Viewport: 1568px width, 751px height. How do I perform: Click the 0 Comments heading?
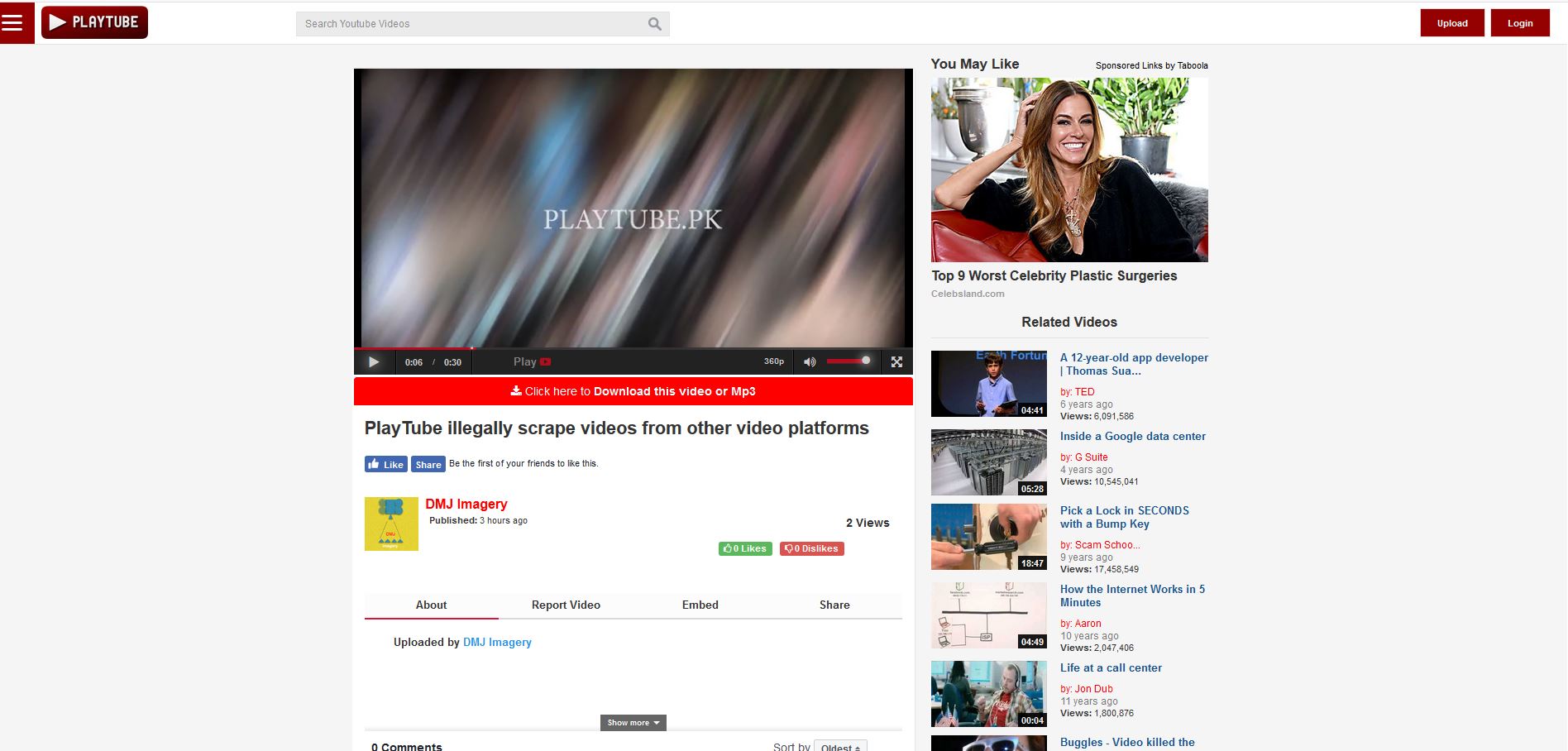(x=406, y=747)
